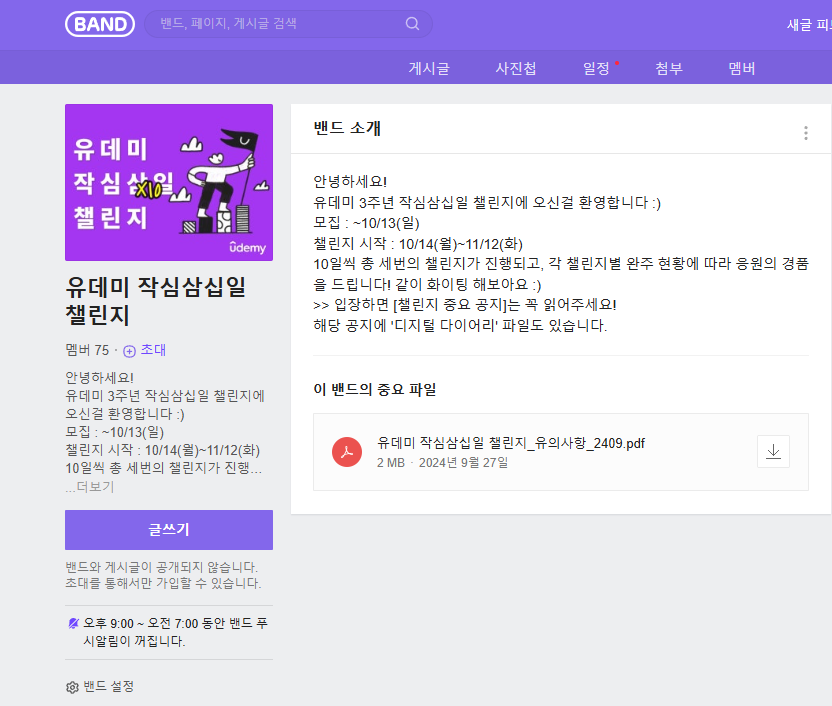Click the 밴드와 게시글이 공개되지 않습니다 notice
This screenshot has width=832, height=706.
(x=162, y=567)
